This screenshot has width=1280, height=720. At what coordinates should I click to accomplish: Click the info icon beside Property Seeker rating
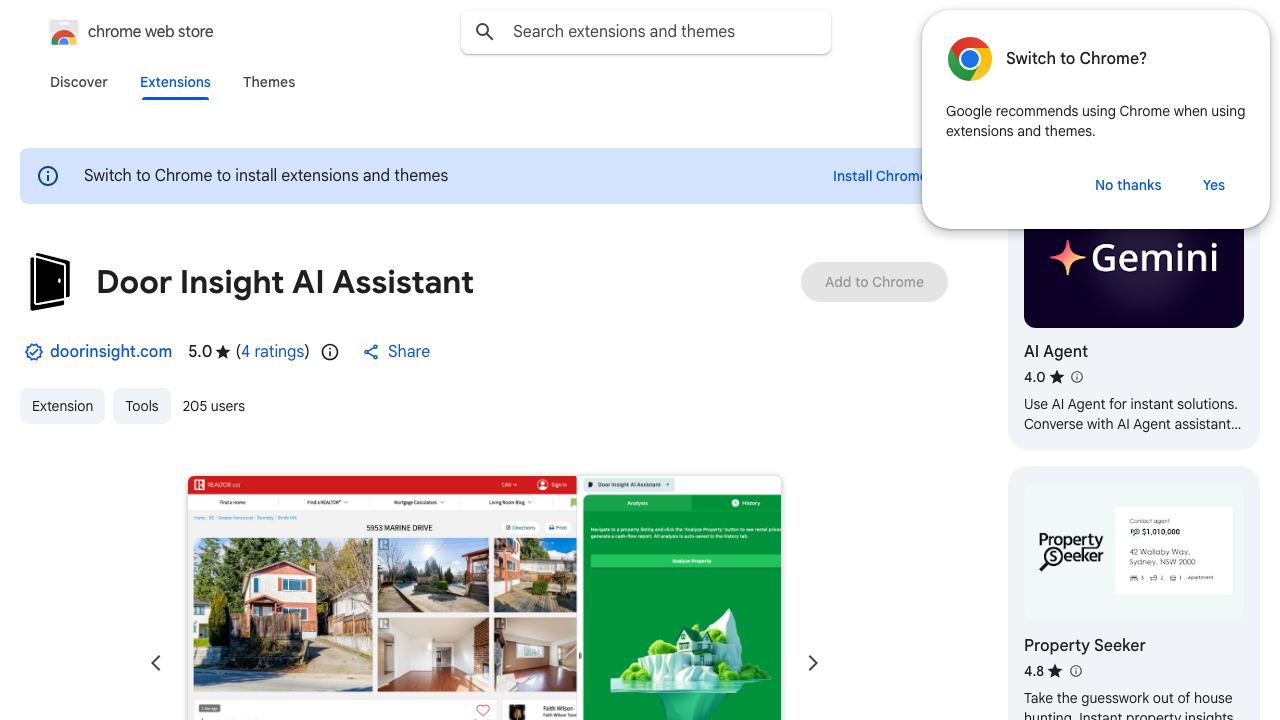[x=1076, y=671]
